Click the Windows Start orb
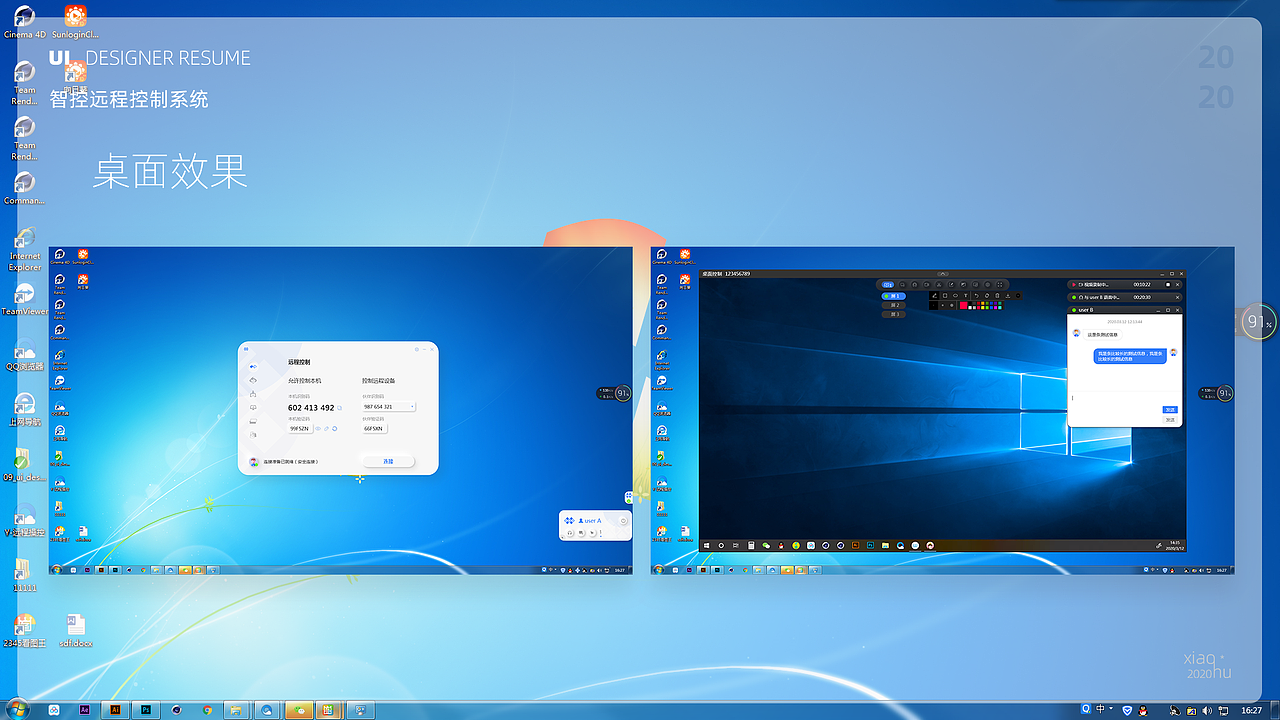 pos(17,710)
